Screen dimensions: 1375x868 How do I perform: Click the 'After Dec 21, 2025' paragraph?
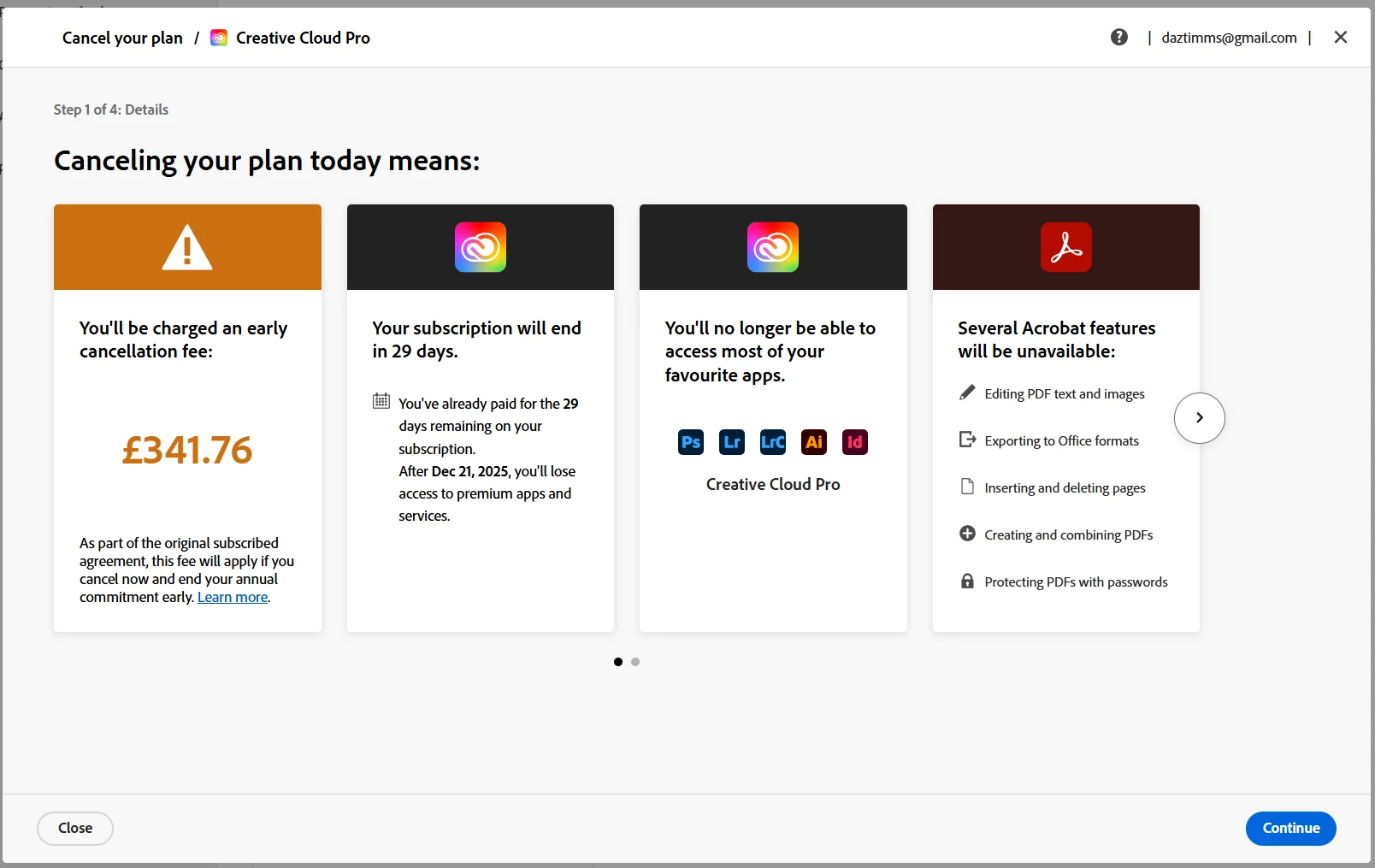487,493
